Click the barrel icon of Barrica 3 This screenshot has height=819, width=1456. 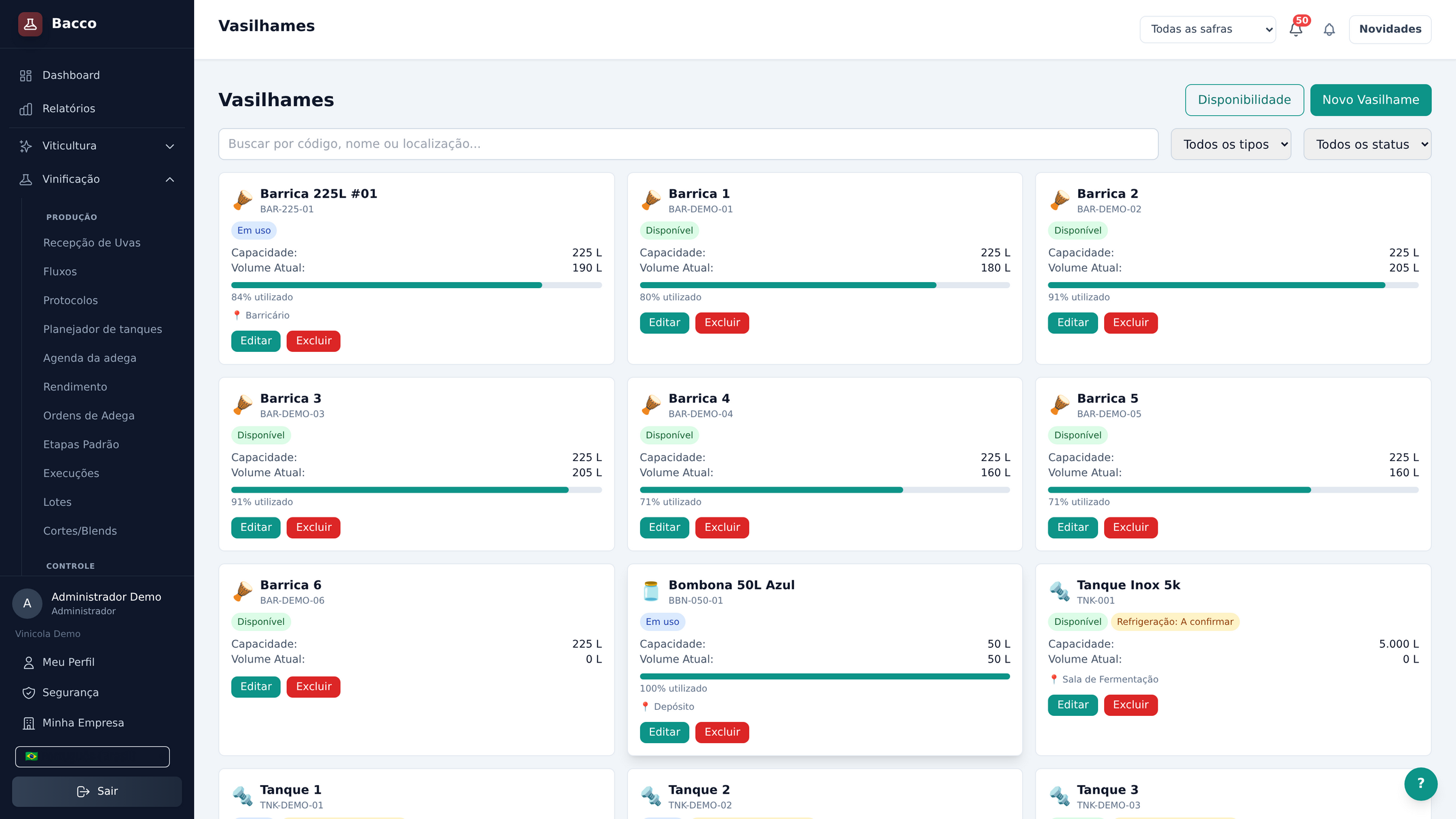click(243, 405)
